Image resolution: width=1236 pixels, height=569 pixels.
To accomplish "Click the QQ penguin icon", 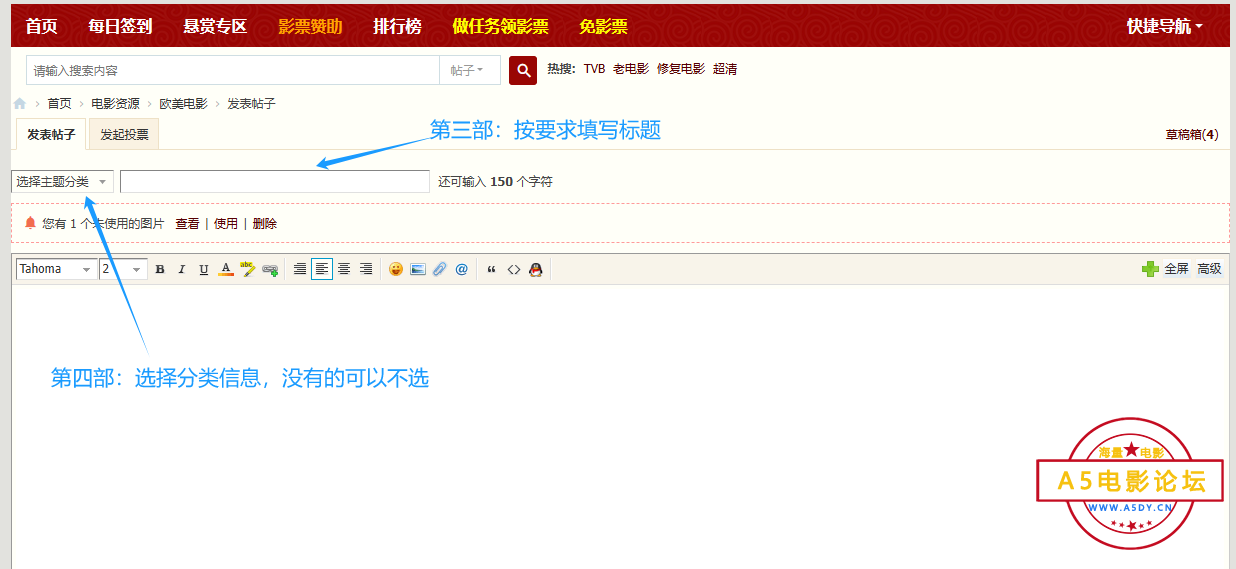I will coord(536,269).
